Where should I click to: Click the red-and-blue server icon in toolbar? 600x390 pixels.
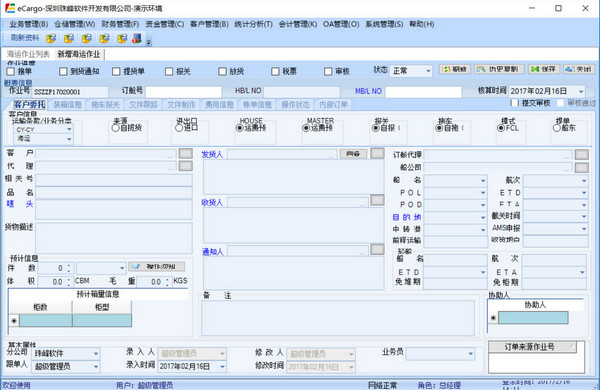(137, 38)
